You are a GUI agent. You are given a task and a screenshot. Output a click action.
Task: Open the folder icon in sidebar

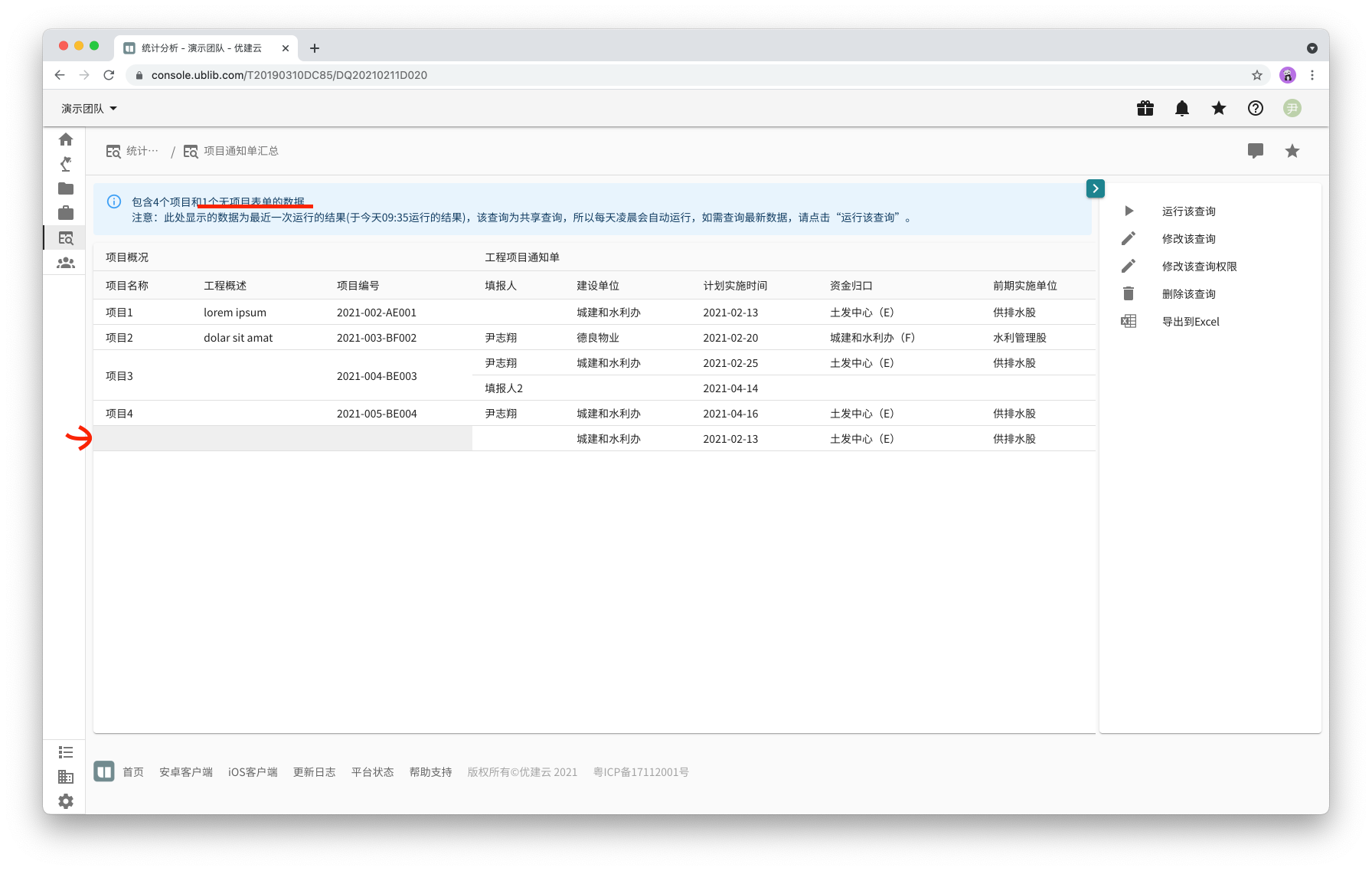click(66, 188)
